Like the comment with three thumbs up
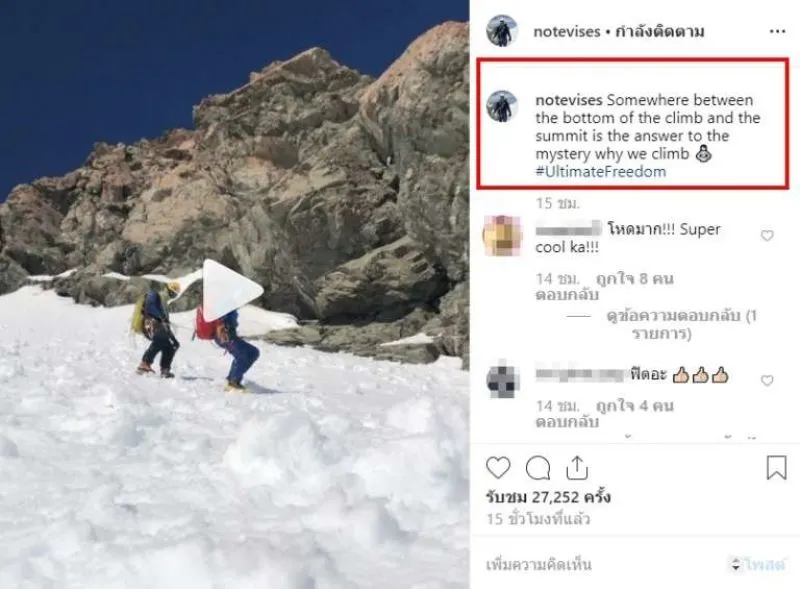This screenshot has width=800, height=589. coord(767,380)
